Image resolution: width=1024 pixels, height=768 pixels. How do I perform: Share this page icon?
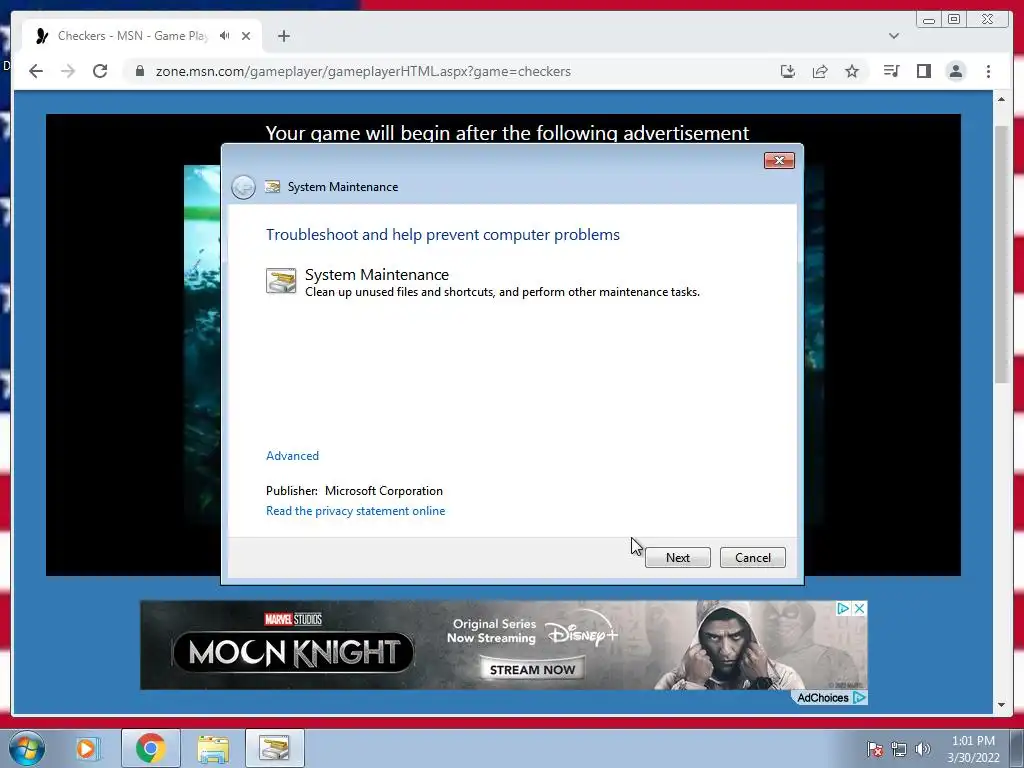coord(820,71)
